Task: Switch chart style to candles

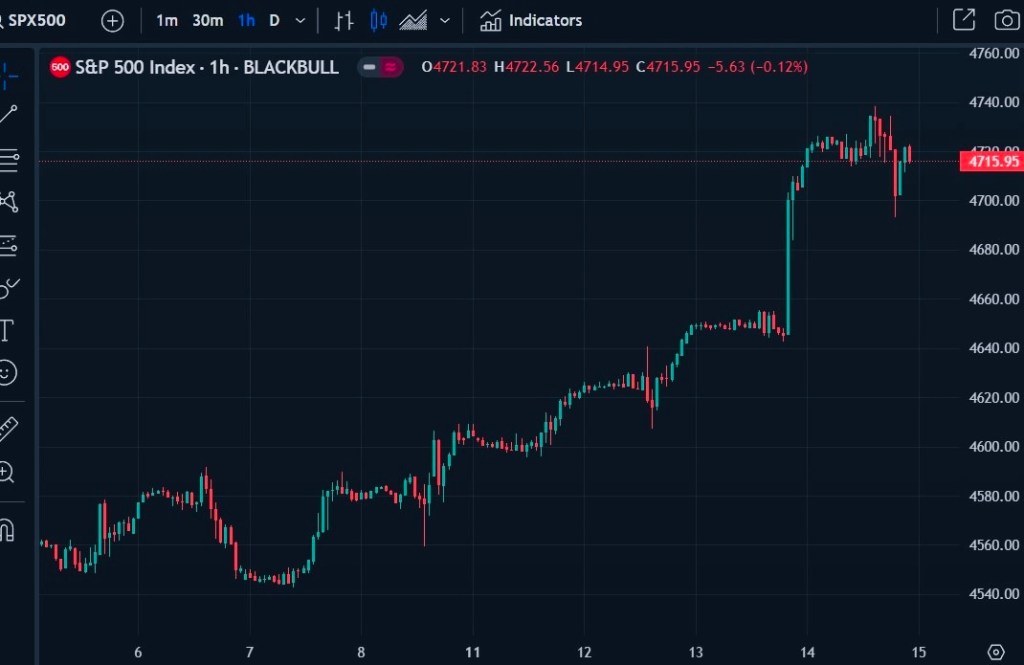Action: tap(378, 20)
